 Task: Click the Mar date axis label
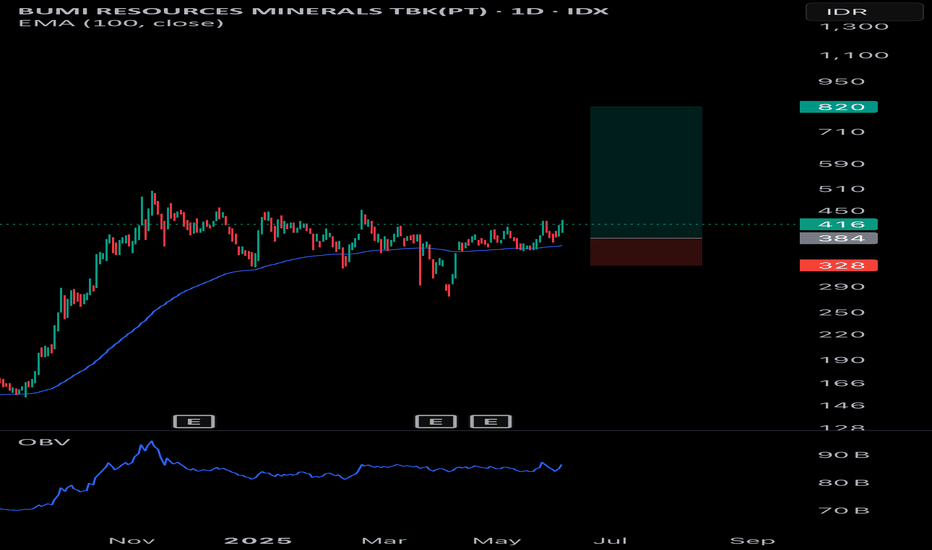[x=385, y=540]
